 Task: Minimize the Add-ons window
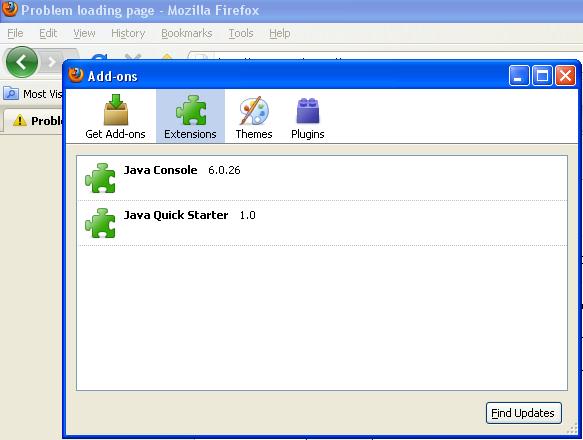519,76
